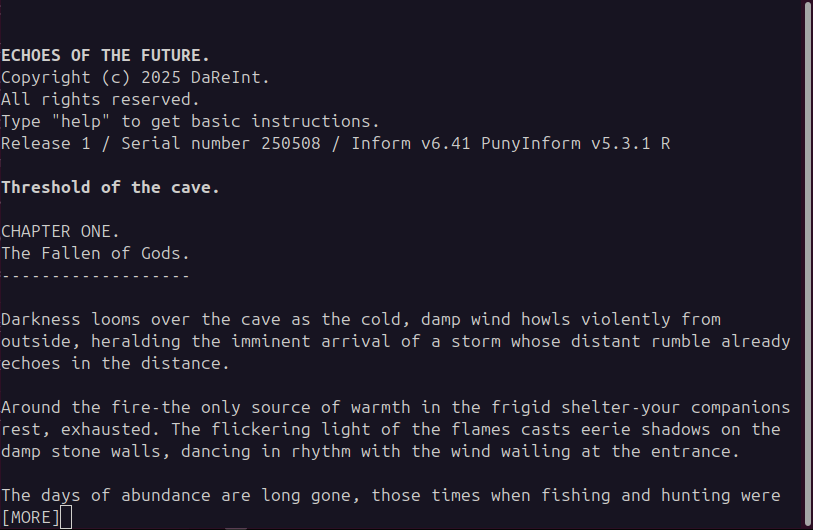The height and width of the screenshot is (530, 813).
Task: Click the quoted "help" word
Action: tap(81, 121)
